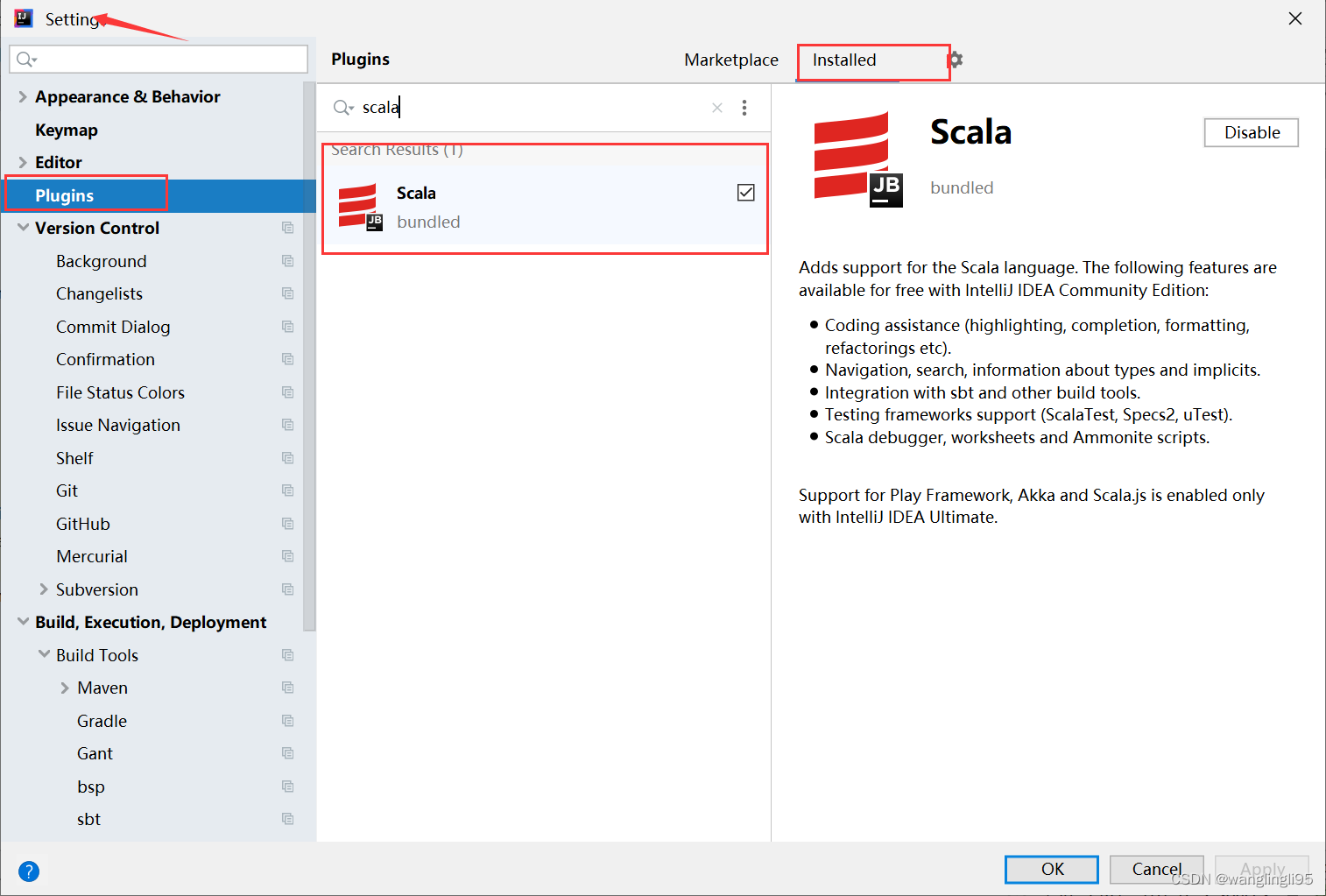Open the plugin search options menu

[744, 108]
